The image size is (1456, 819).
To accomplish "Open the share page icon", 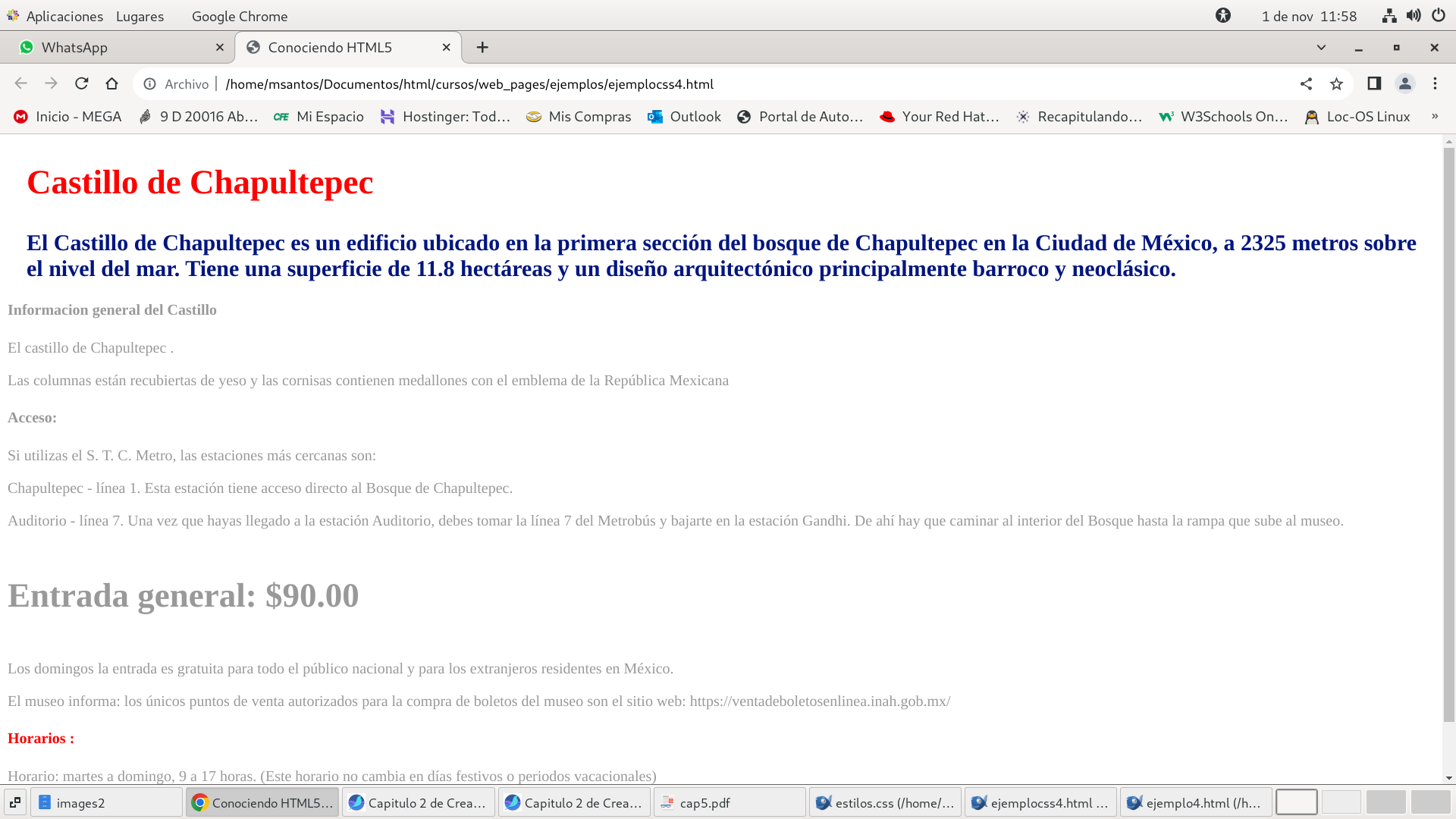I will [x=1306, y=83].
